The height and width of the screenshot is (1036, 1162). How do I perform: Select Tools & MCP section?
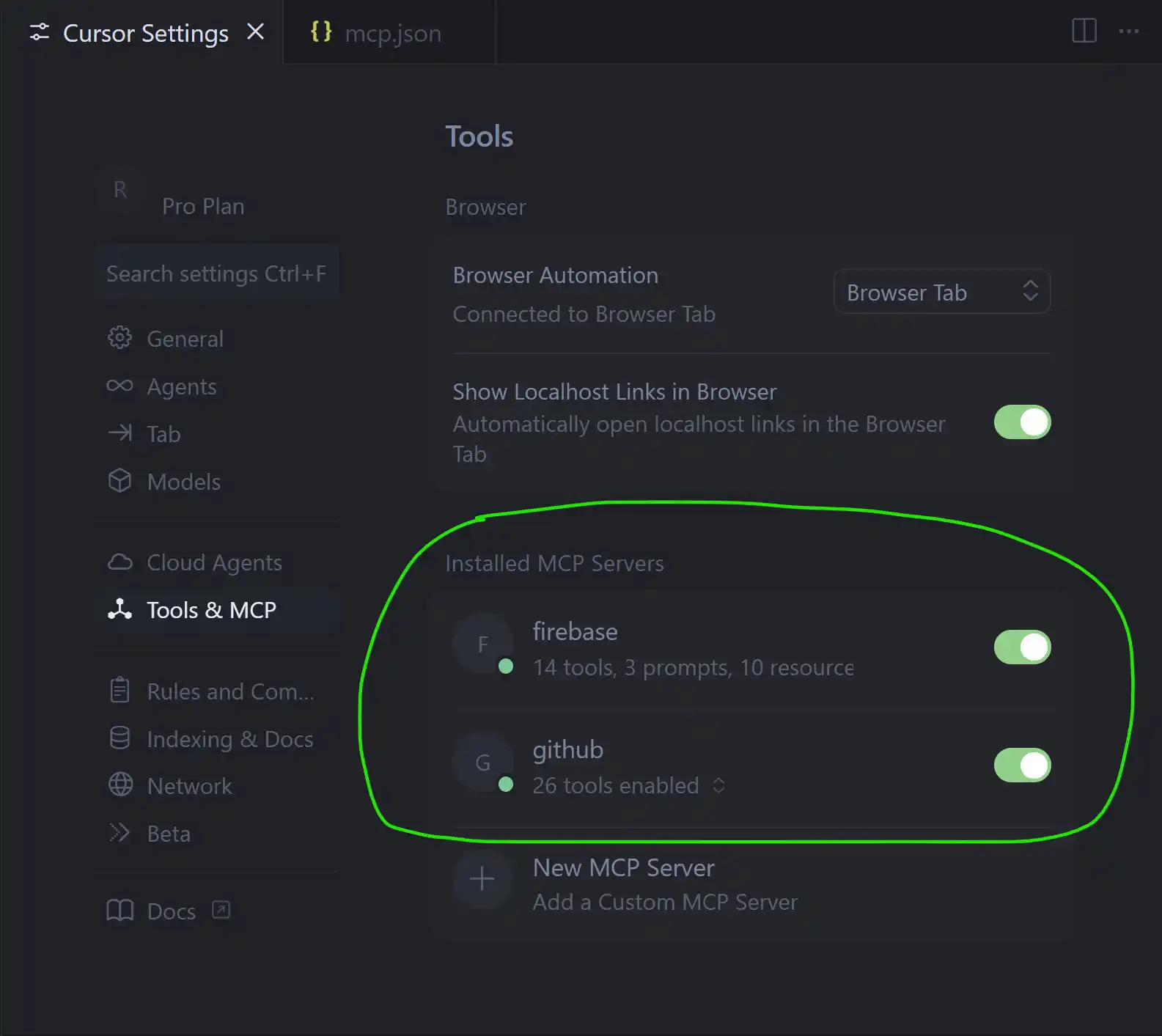tap(218, 609)
